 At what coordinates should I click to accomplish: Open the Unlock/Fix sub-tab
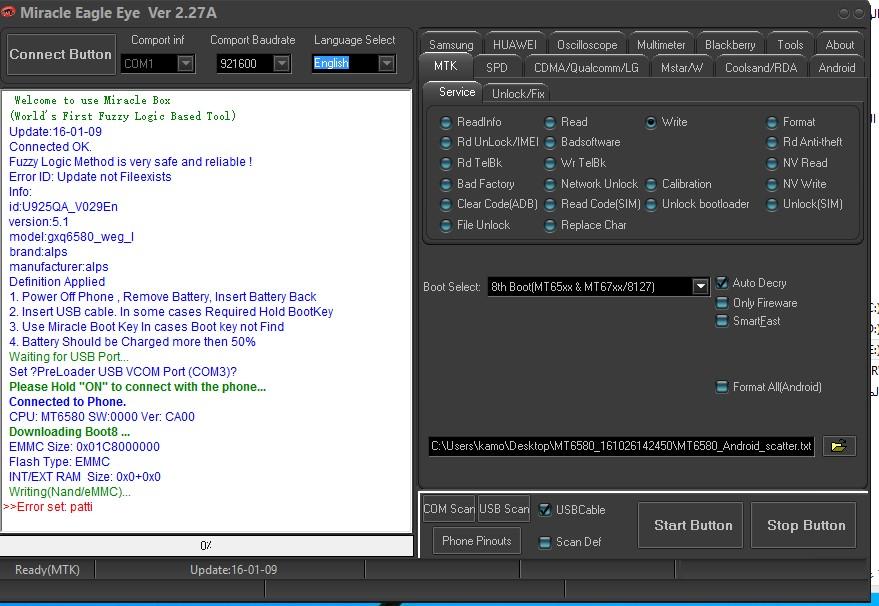click(x=517, y=94)
